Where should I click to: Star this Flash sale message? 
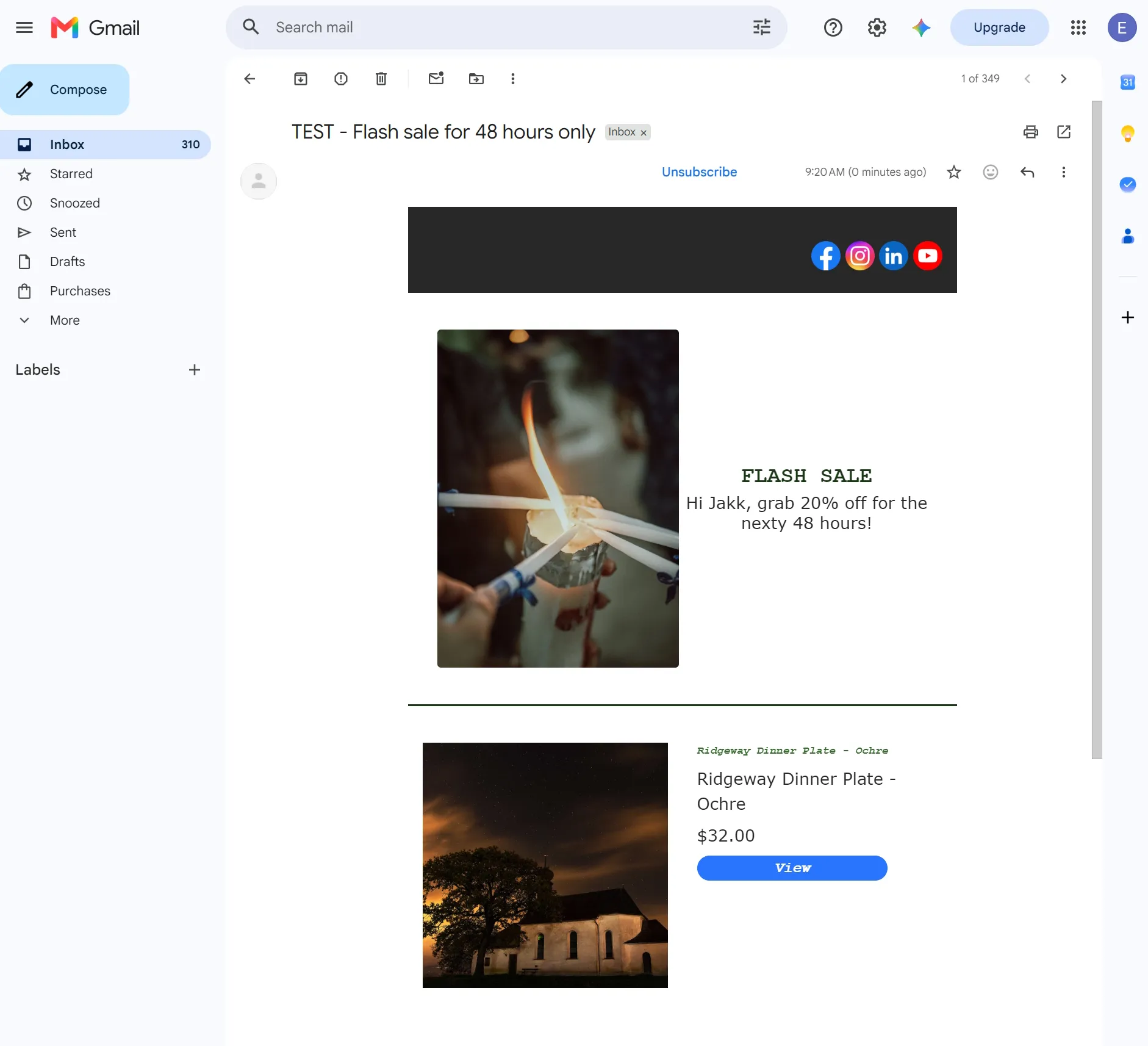coord(954,172)
